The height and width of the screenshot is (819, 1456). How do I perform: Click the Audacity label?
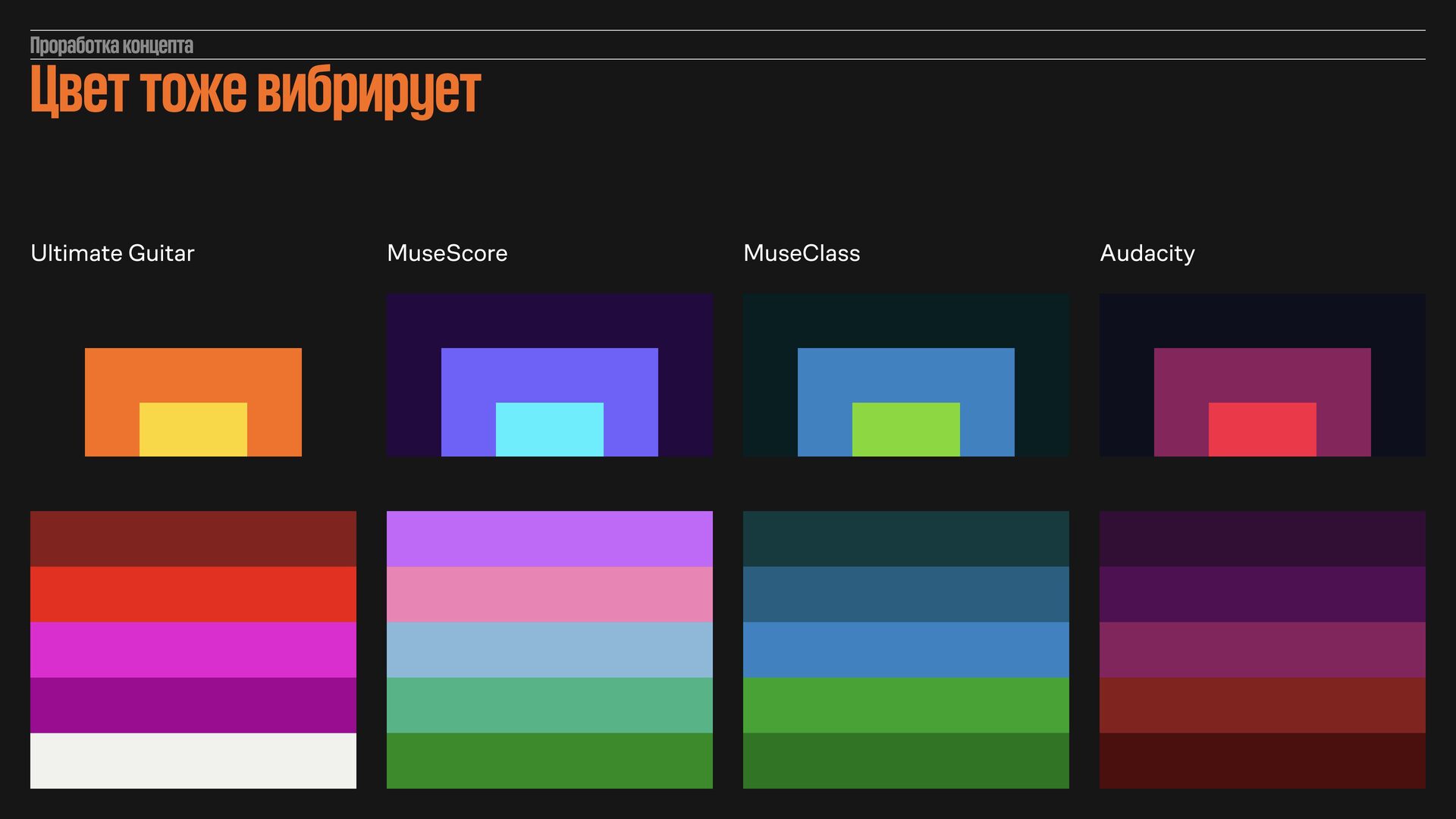click(1147, 253)
